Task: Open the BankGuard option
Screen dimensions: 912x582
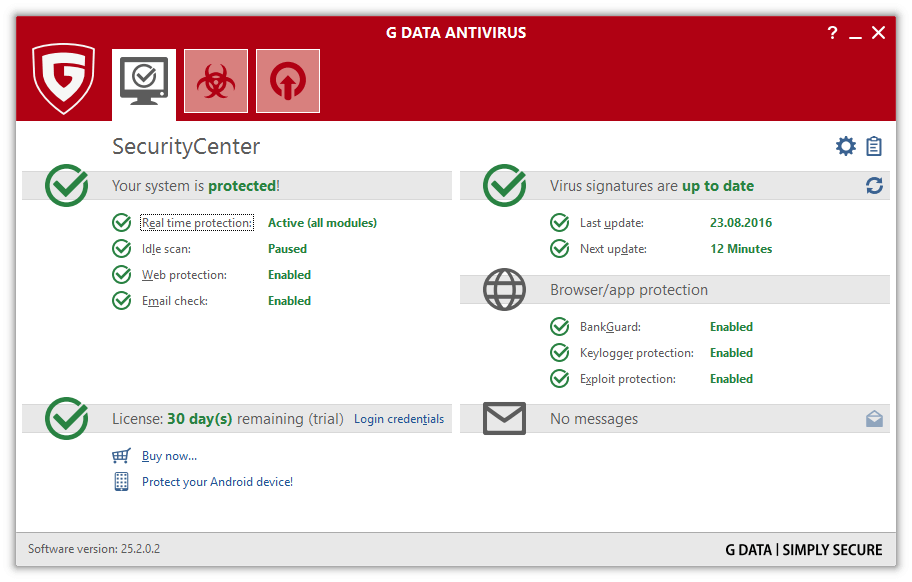Action: (x=610, y=327)
